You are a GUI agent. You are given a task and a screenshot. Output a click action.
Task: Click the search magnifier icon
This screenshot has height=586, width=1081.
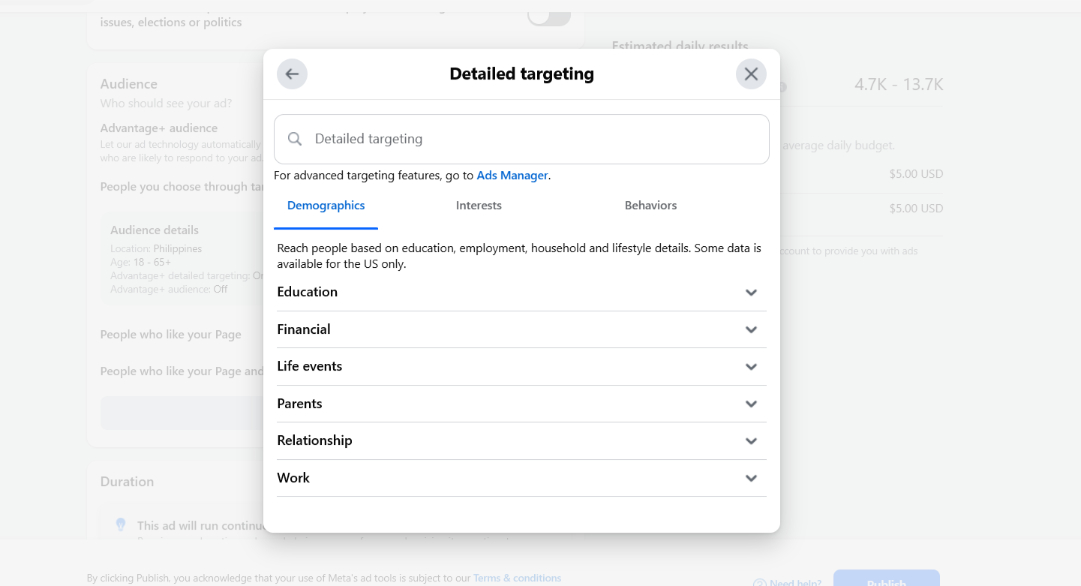pos(294,139)
